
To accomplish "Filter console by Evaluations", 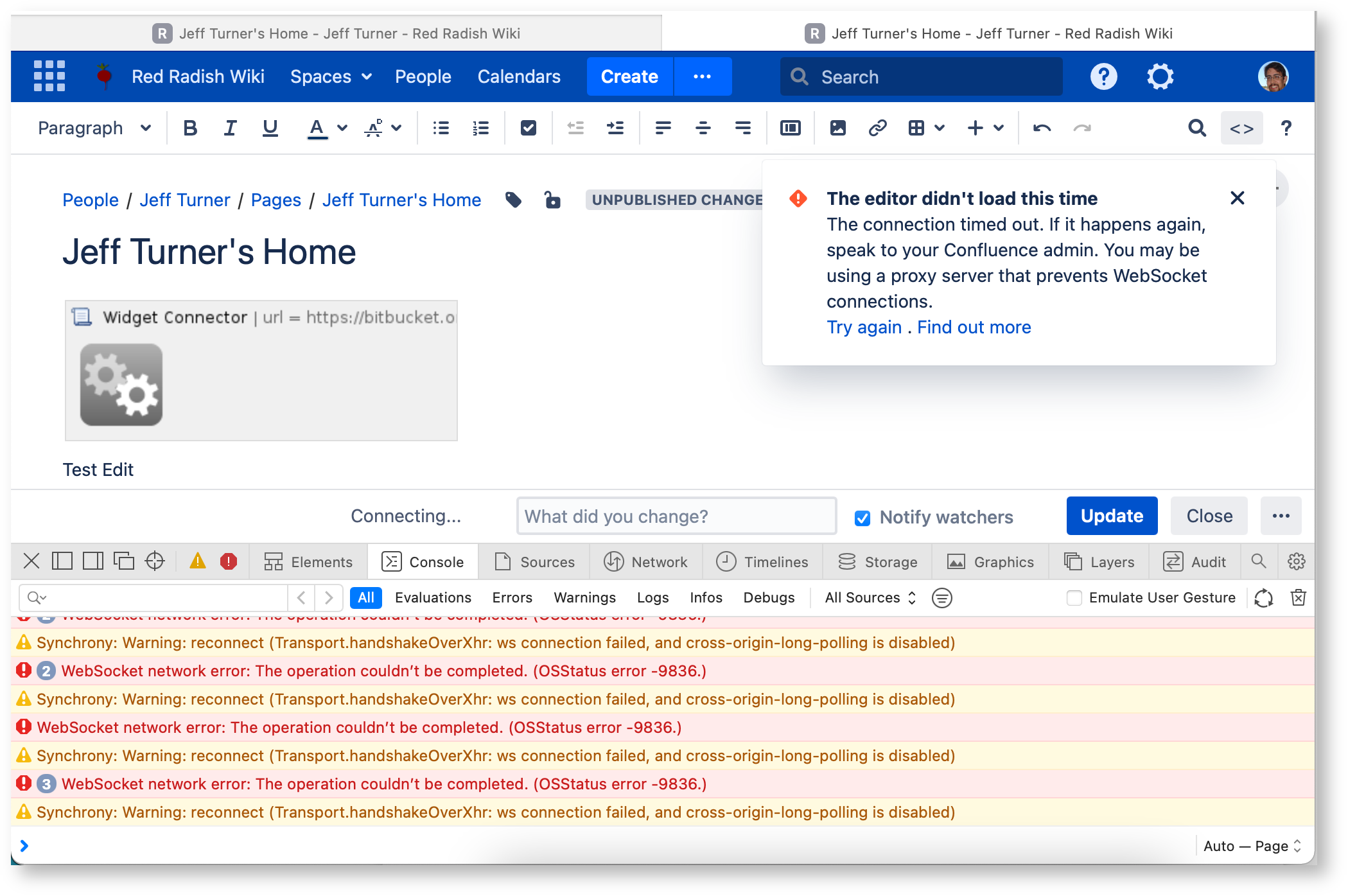I will pos(433,598).
